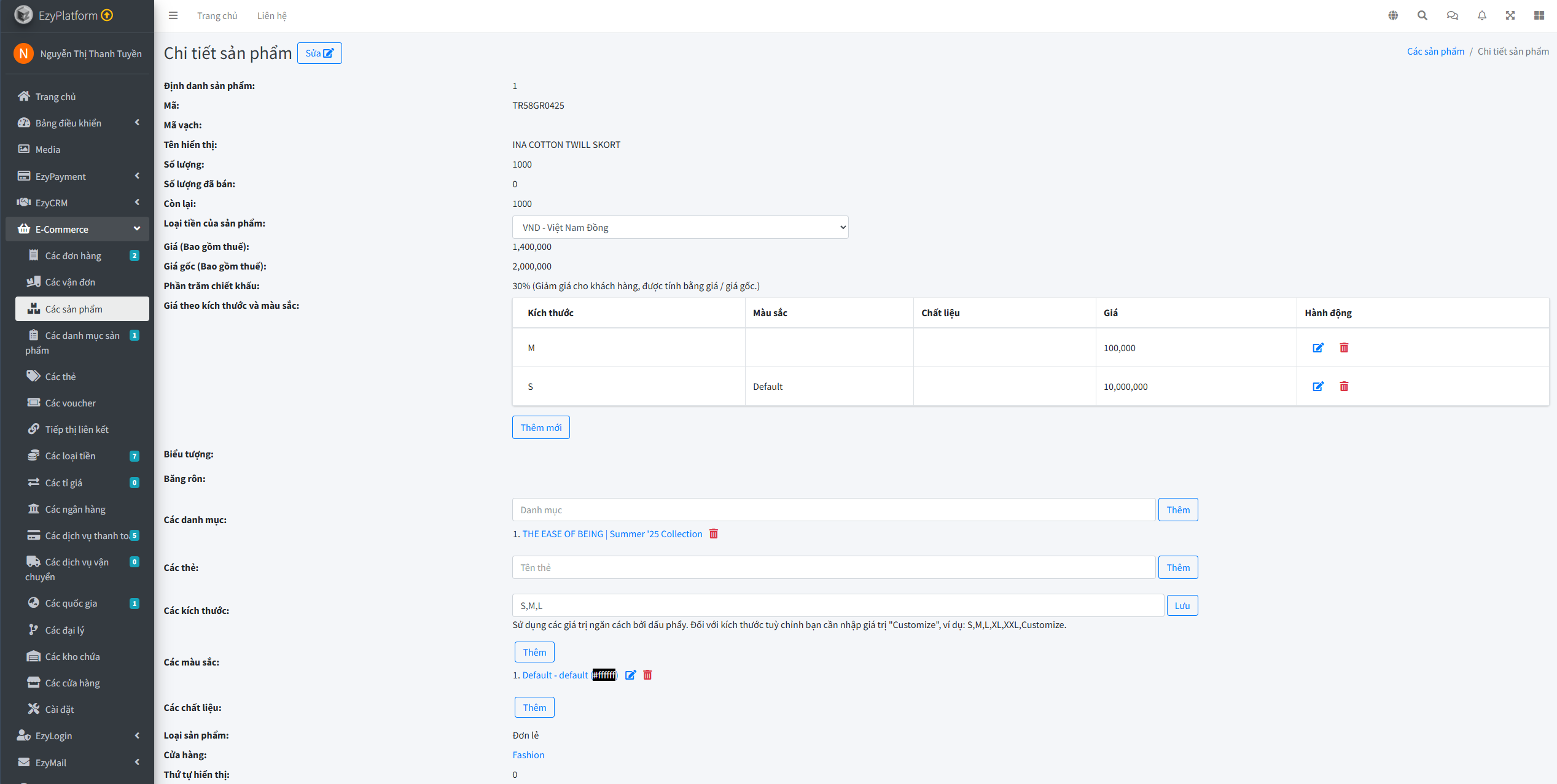The height and width of the screenshot is (784, 1557).
Task: Open the product currency dropdown
Action: point(680,227)
